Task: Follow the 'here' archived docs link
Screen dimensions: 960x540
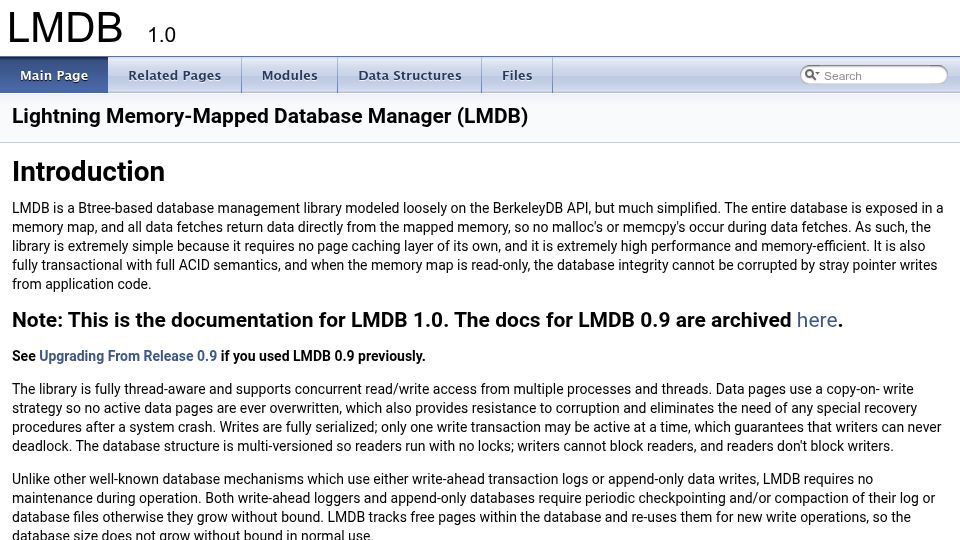Action: click(817, 320)
